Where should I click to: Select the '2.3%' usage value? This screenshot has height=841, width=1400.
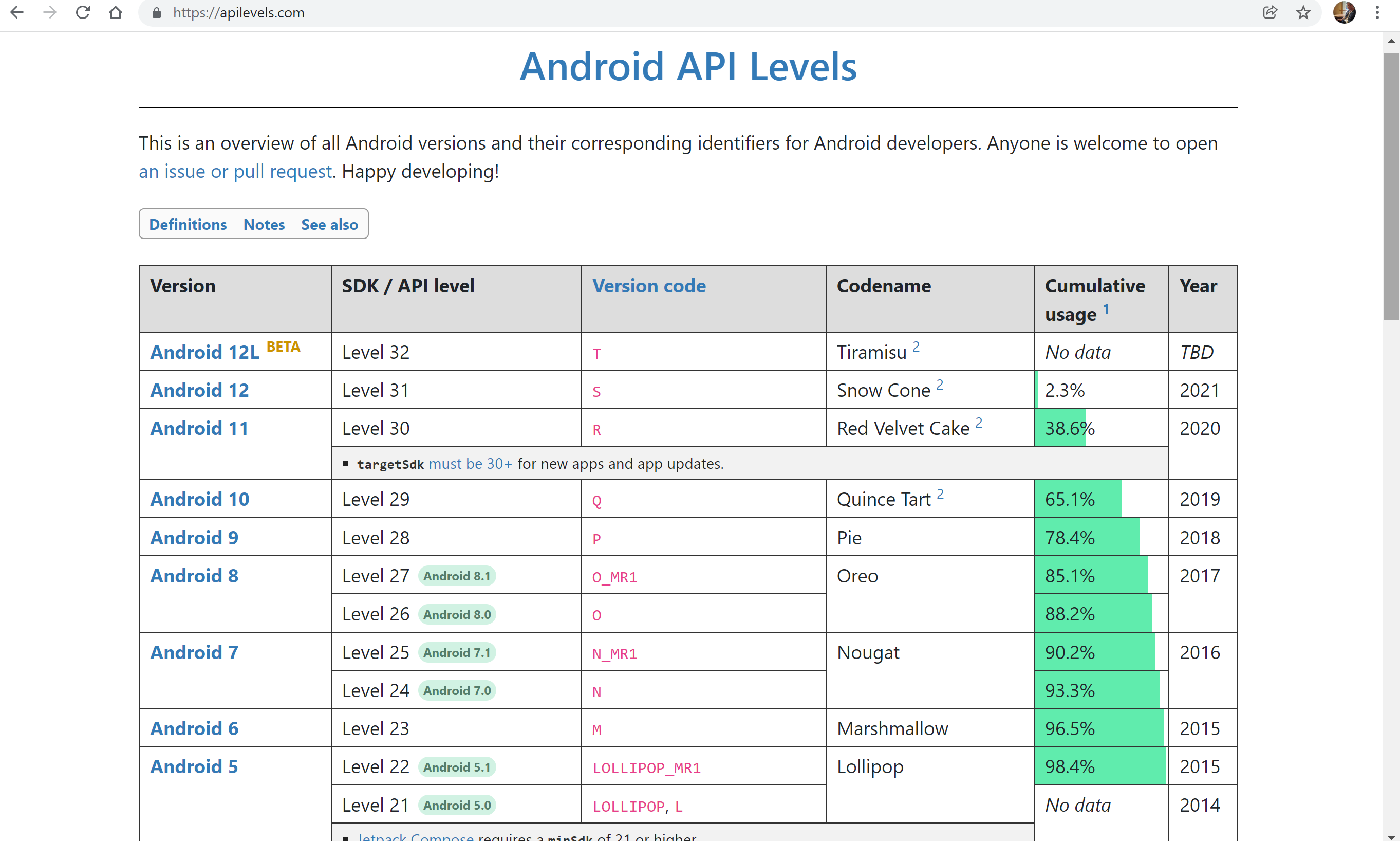1065,390
